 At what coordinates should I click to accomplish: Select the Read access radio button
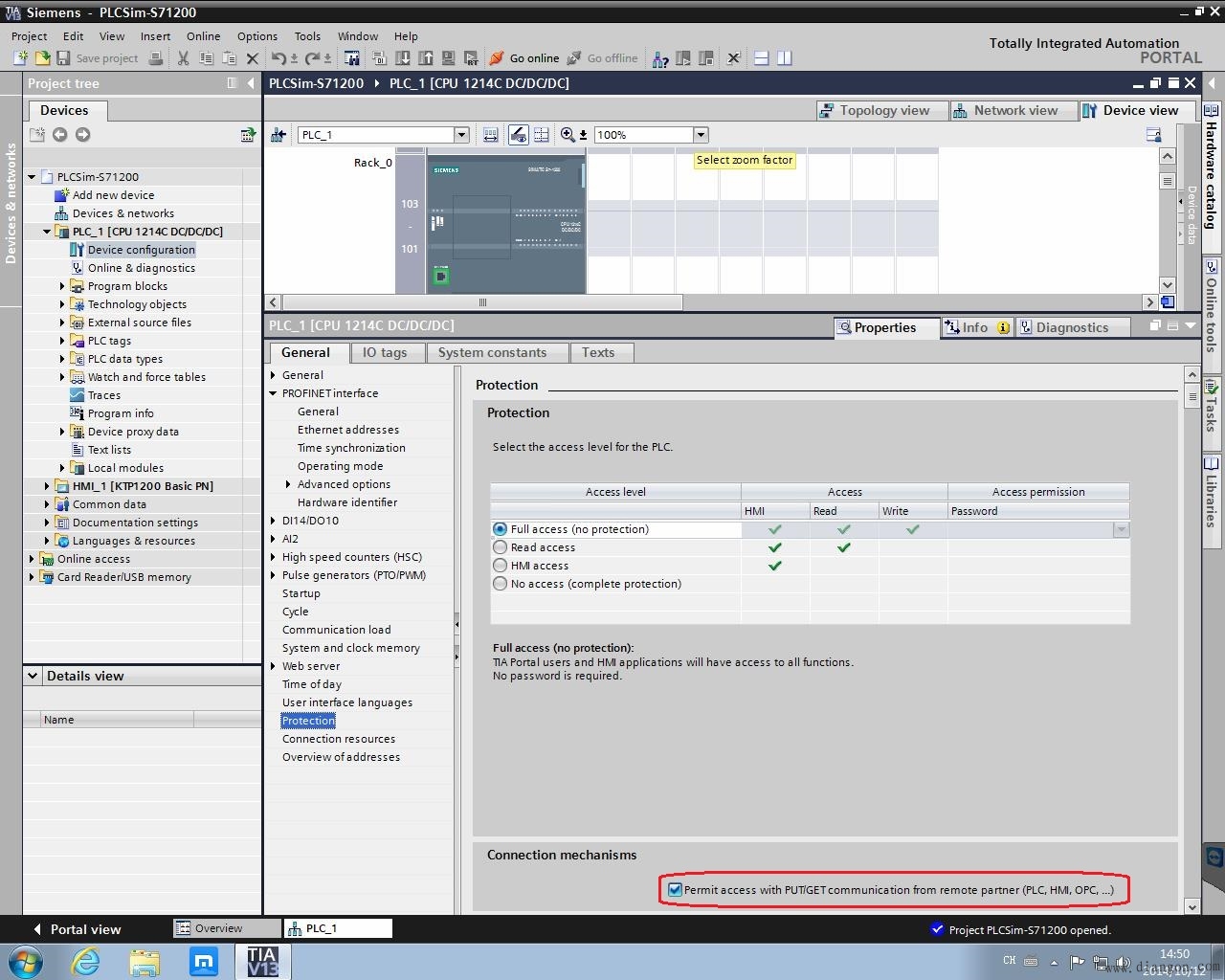click(x=500, y=547)
